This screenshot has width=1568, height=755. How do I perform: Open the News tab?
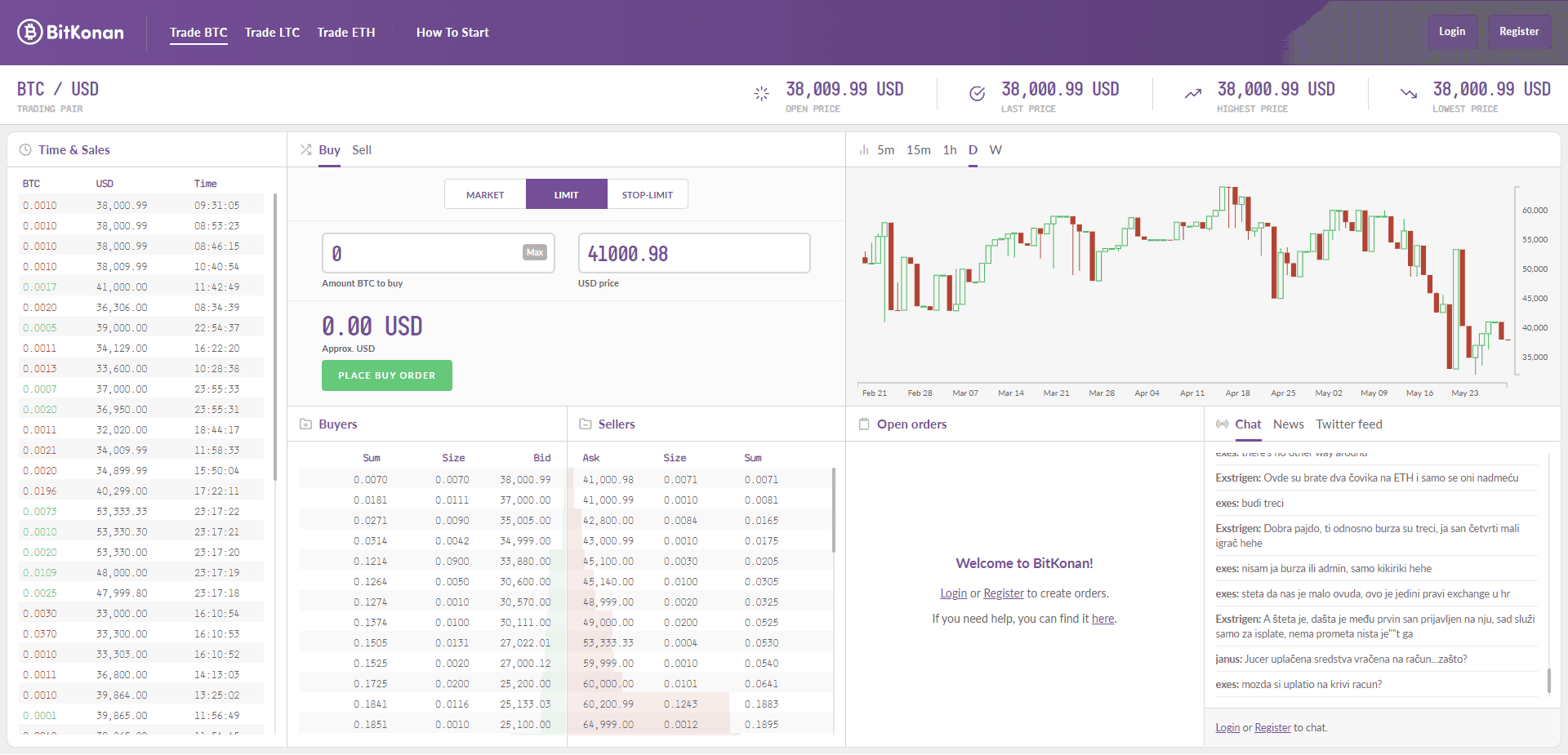coord(1288,424)
